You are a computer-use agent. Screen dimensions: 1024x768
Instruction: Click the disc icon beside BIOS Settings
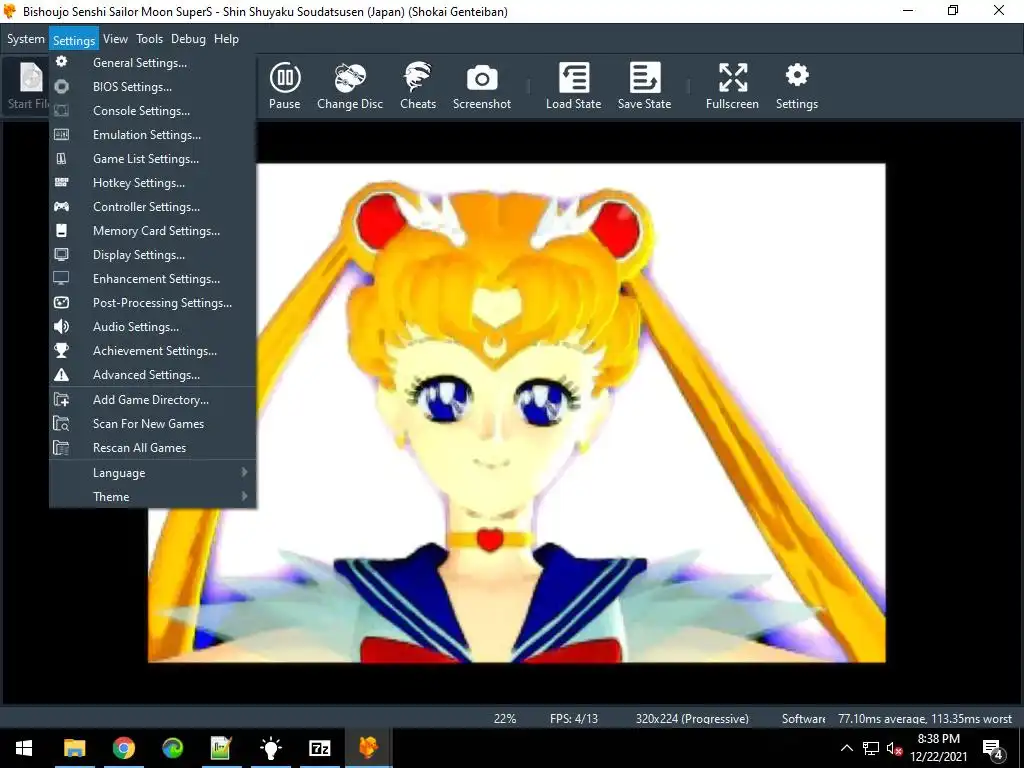(x=61, y=86)
